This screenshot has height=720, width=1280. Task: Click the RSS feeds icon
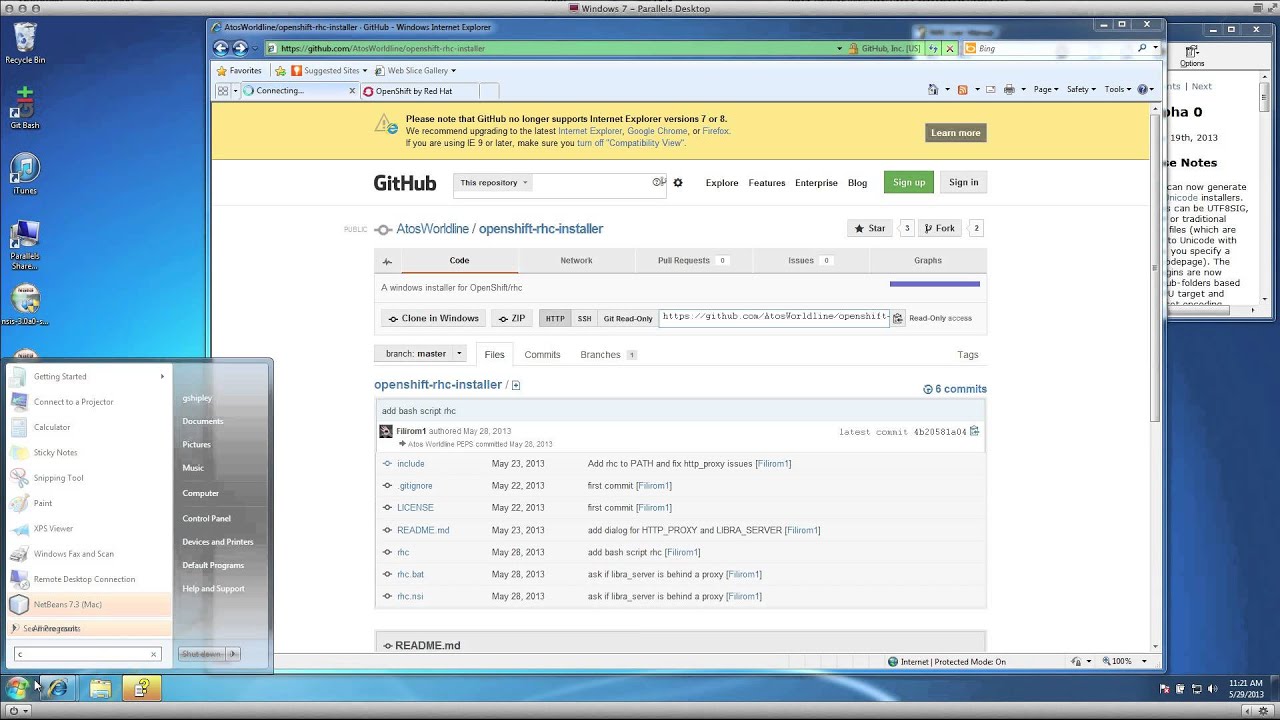tap(962, 89)
